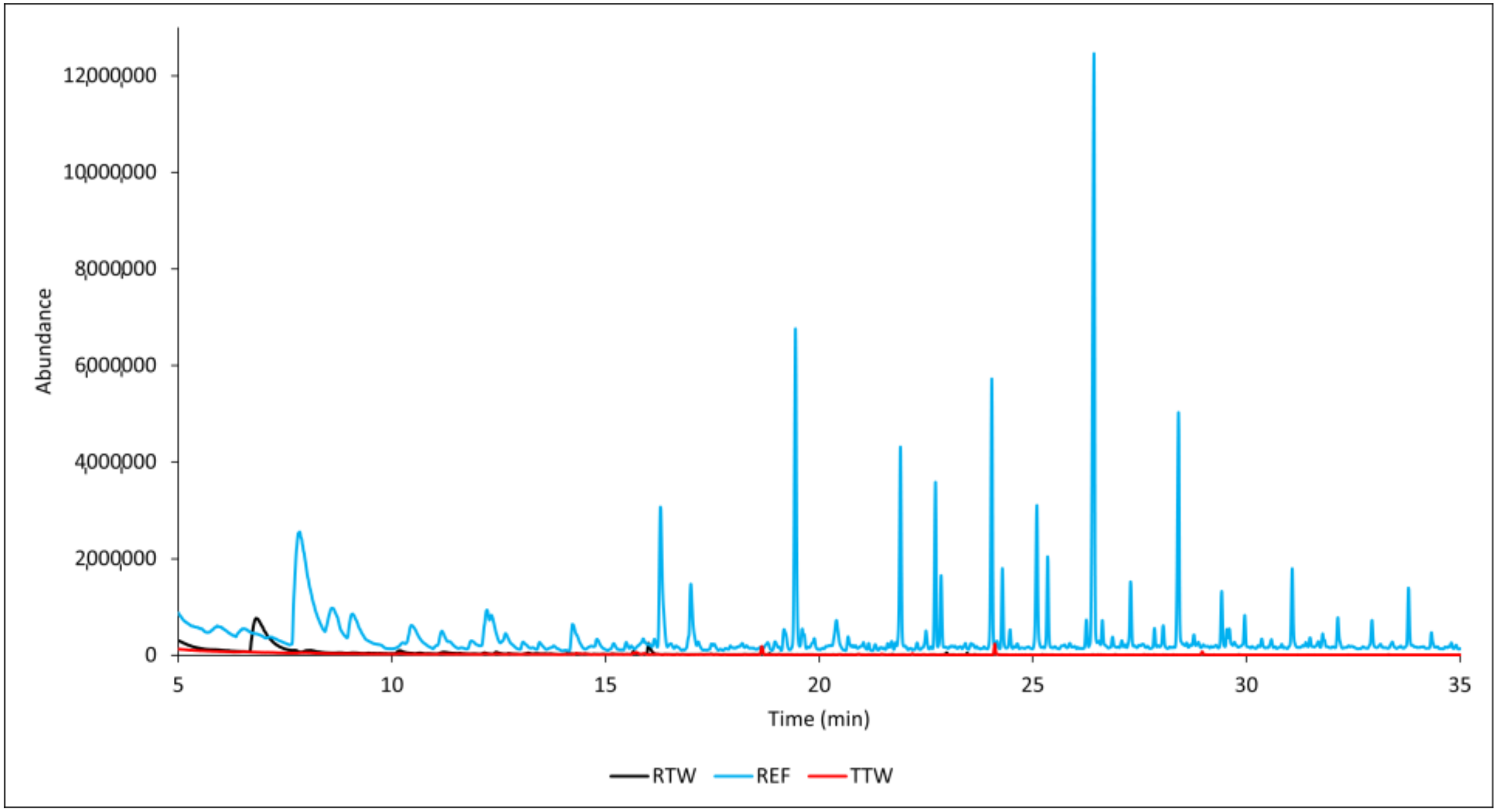Screen dimensions: 1498x812
Task: Click the black RTW peak near 7 min
Action: (x=256, y=620)
